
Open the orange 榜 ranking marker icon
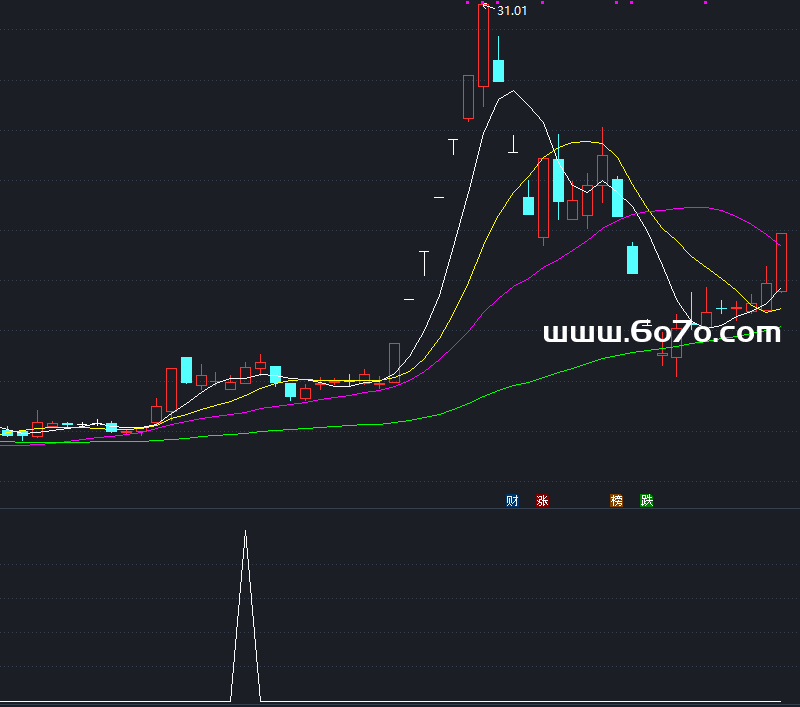pyautogui.click(x=616, y=501)
